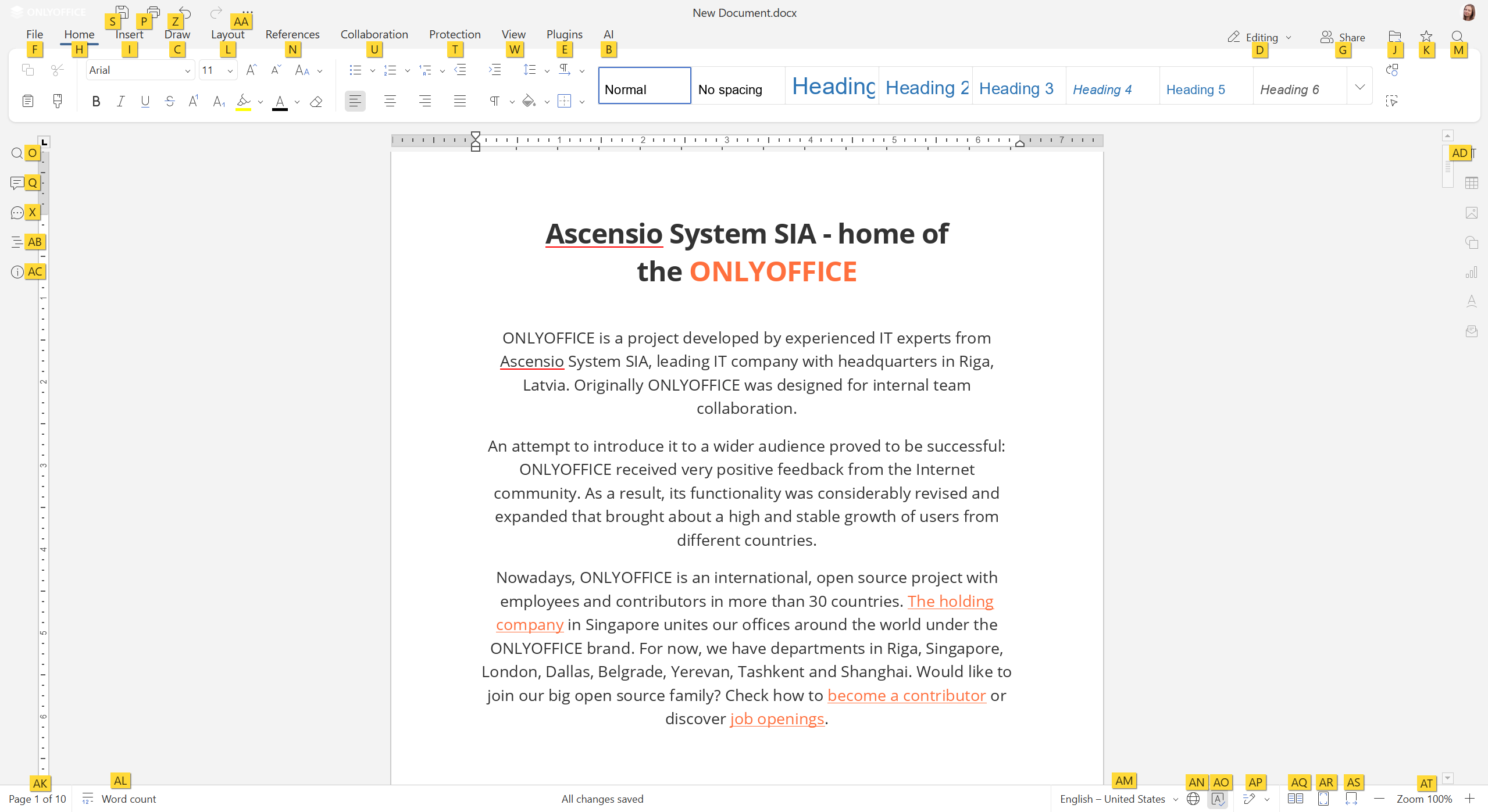Toggle nonprinting characters display
The image size is (1488, 812).
(x=494, y=101)
